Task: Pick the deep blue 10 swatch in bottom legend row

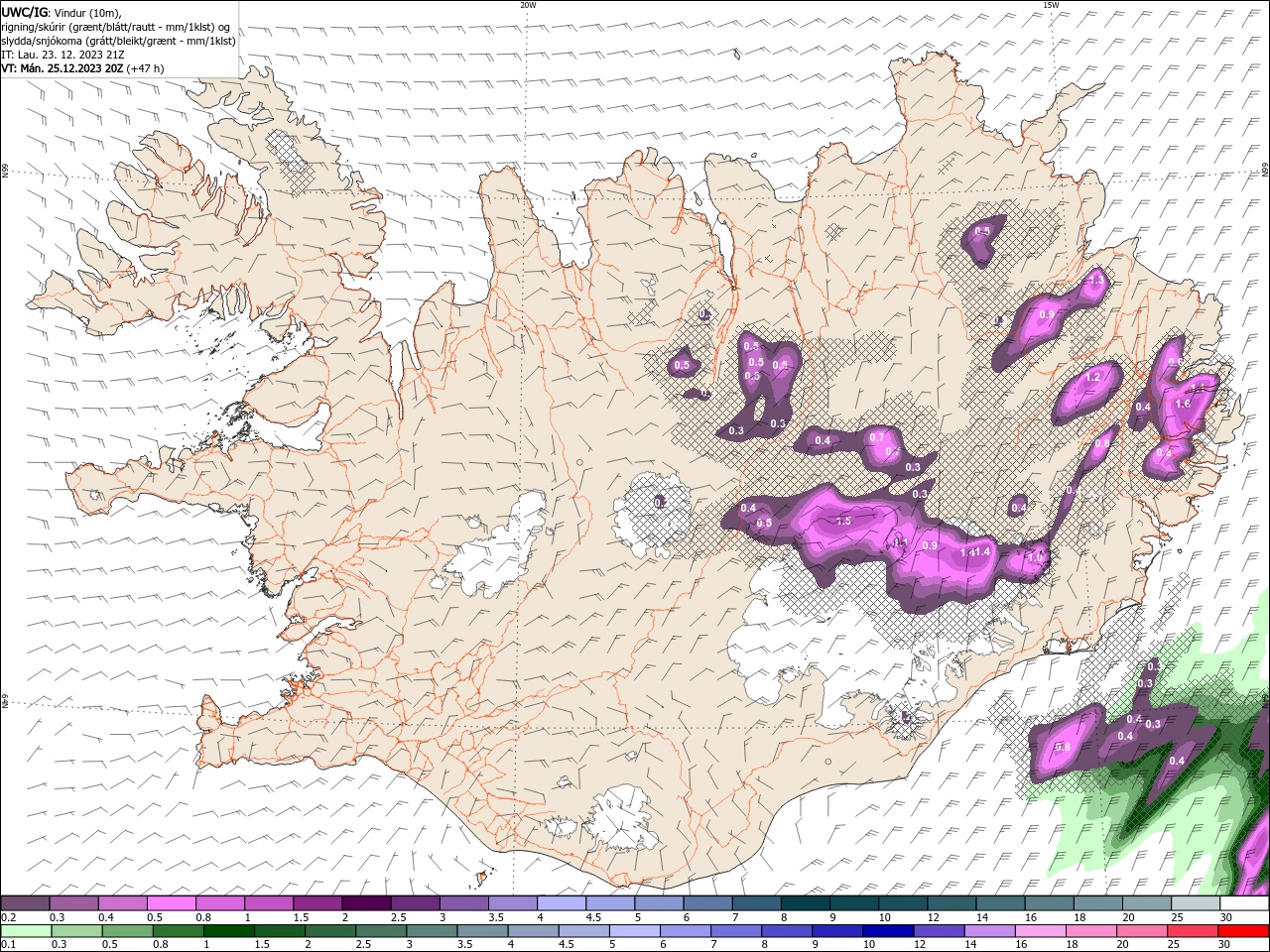Action: [888, 931]
